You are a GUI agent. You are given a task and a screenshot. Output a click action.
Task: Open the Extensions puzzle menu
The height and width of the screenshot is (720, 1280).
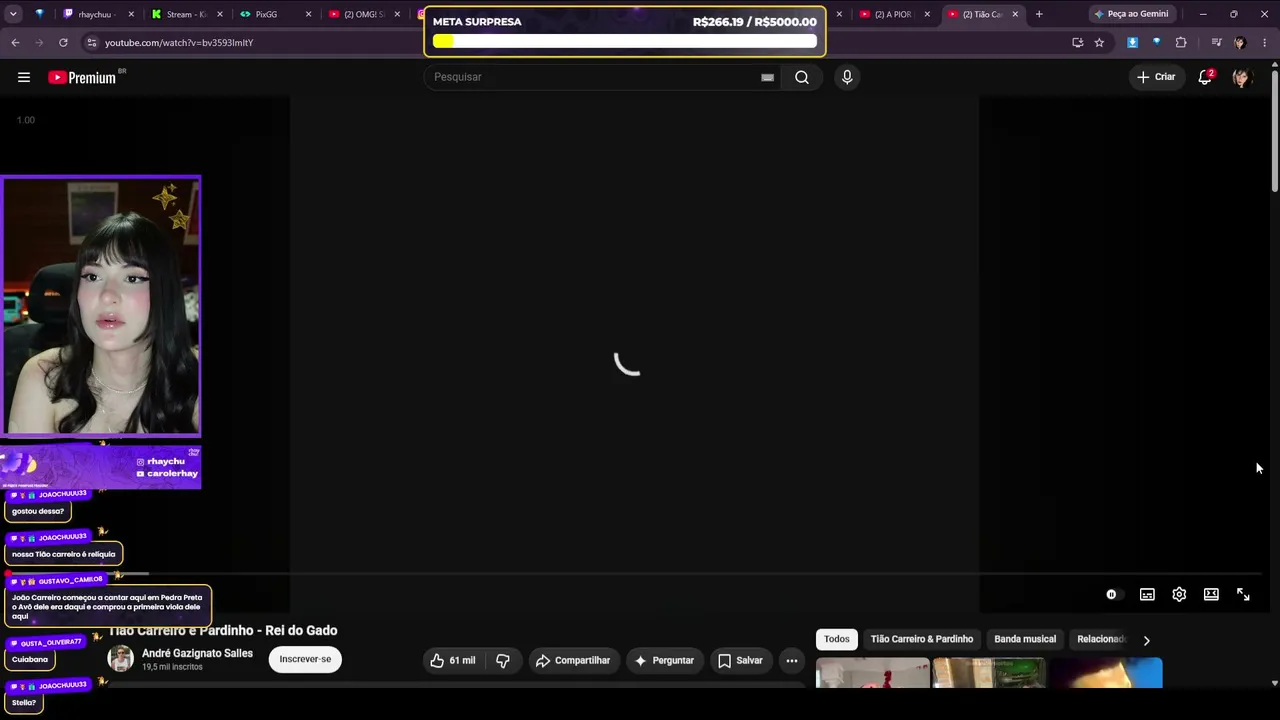[1181, 42]
